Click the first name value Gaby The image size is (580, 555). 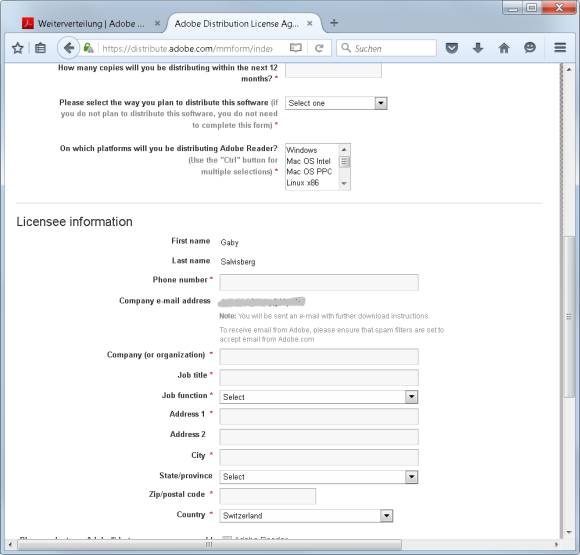(x=229, y=242)
